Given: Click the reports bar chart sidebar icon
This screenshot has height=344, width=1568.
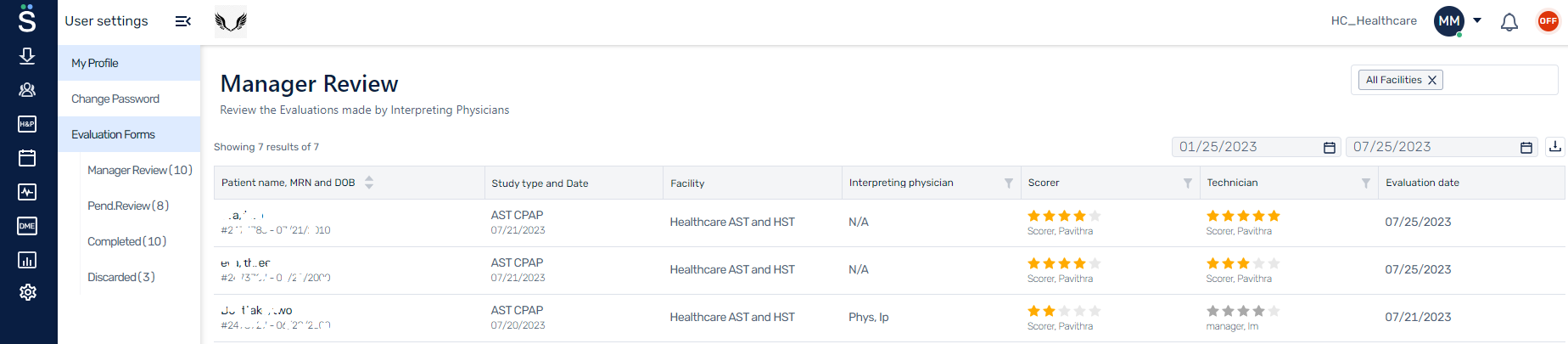Looking at the screenshot, I should point(27,260).
